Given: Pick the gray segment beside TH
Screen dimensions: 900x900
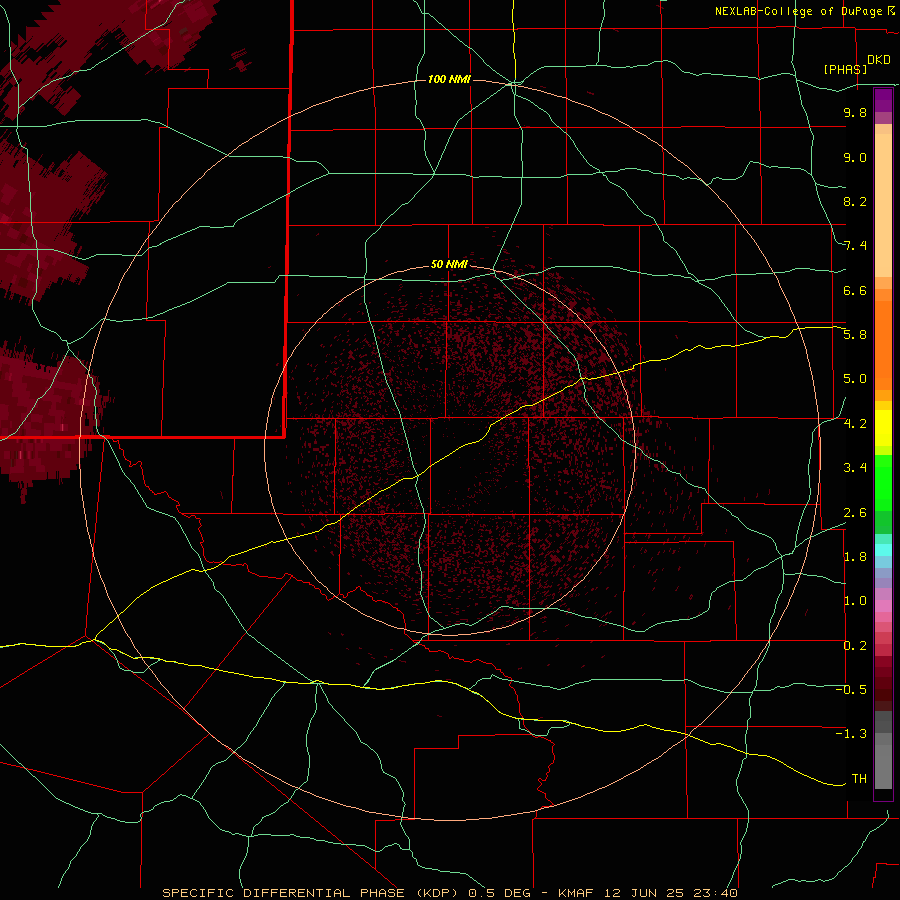Looking at the screenshot, I should click(883, 766).
